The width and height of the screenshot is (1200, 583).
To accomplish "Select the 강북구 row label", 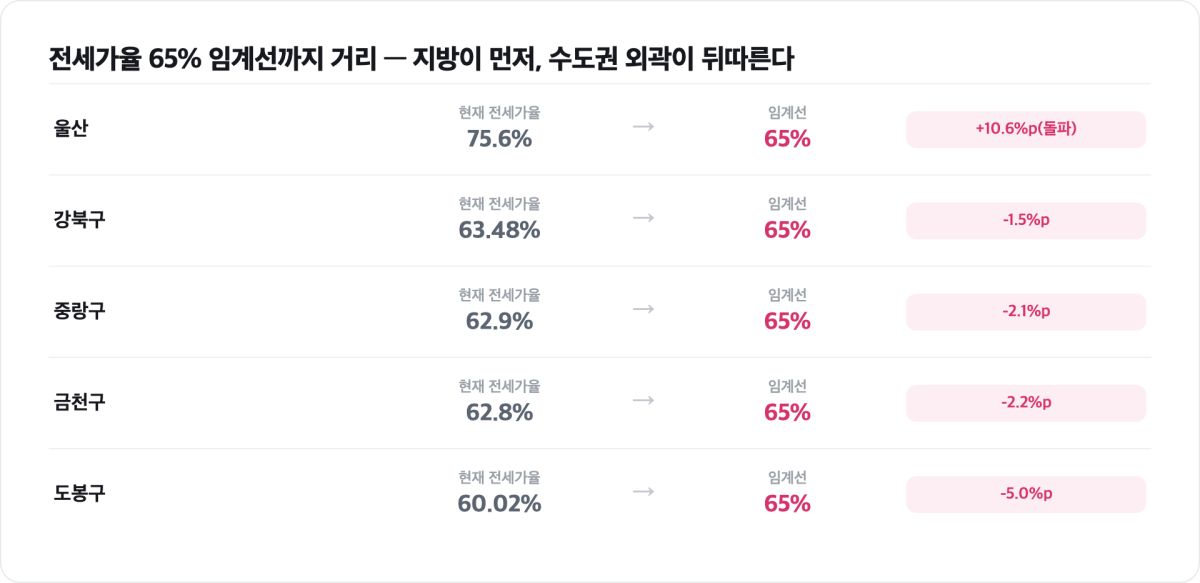I will pyautogui.click(x=80, y=220).
